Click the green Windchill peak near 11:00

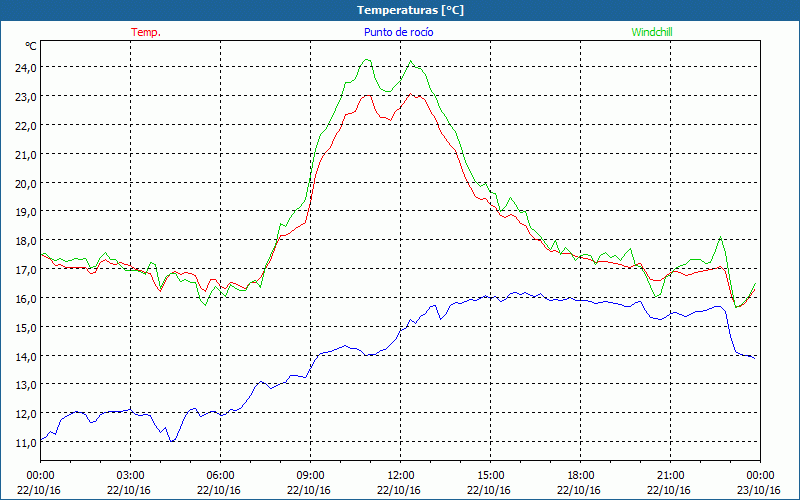tap(366, 60)
